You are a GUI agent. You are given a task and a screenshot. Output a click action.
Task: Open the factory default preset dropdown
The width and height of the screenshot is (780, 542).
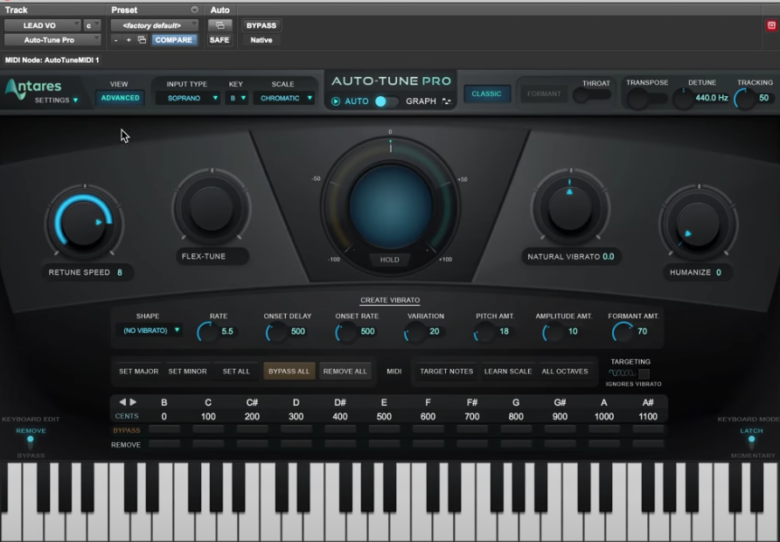154,25
